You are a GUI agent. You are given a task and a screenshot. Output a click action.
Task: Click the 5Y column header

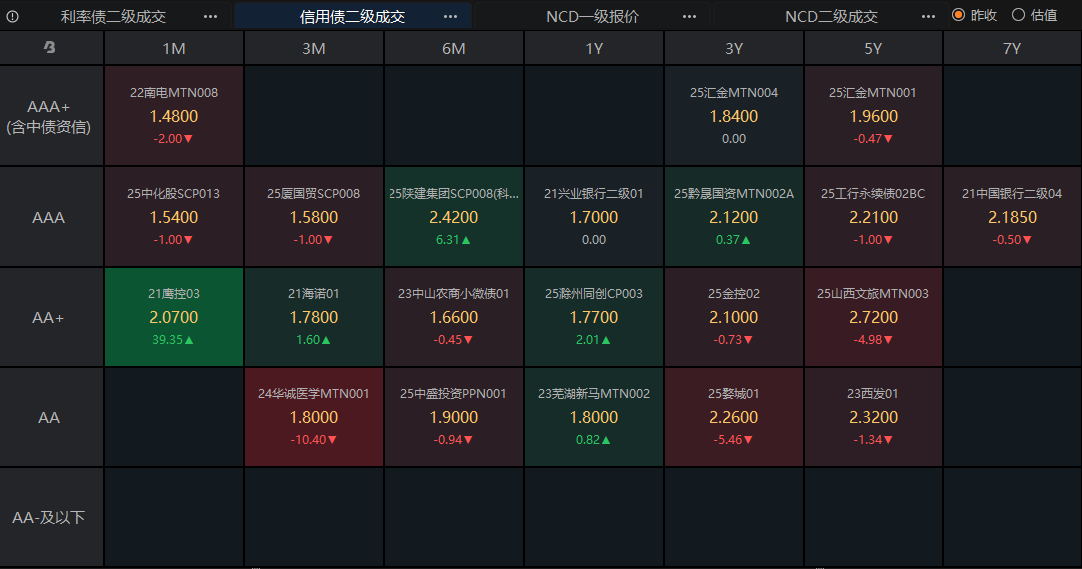[874, 48]
